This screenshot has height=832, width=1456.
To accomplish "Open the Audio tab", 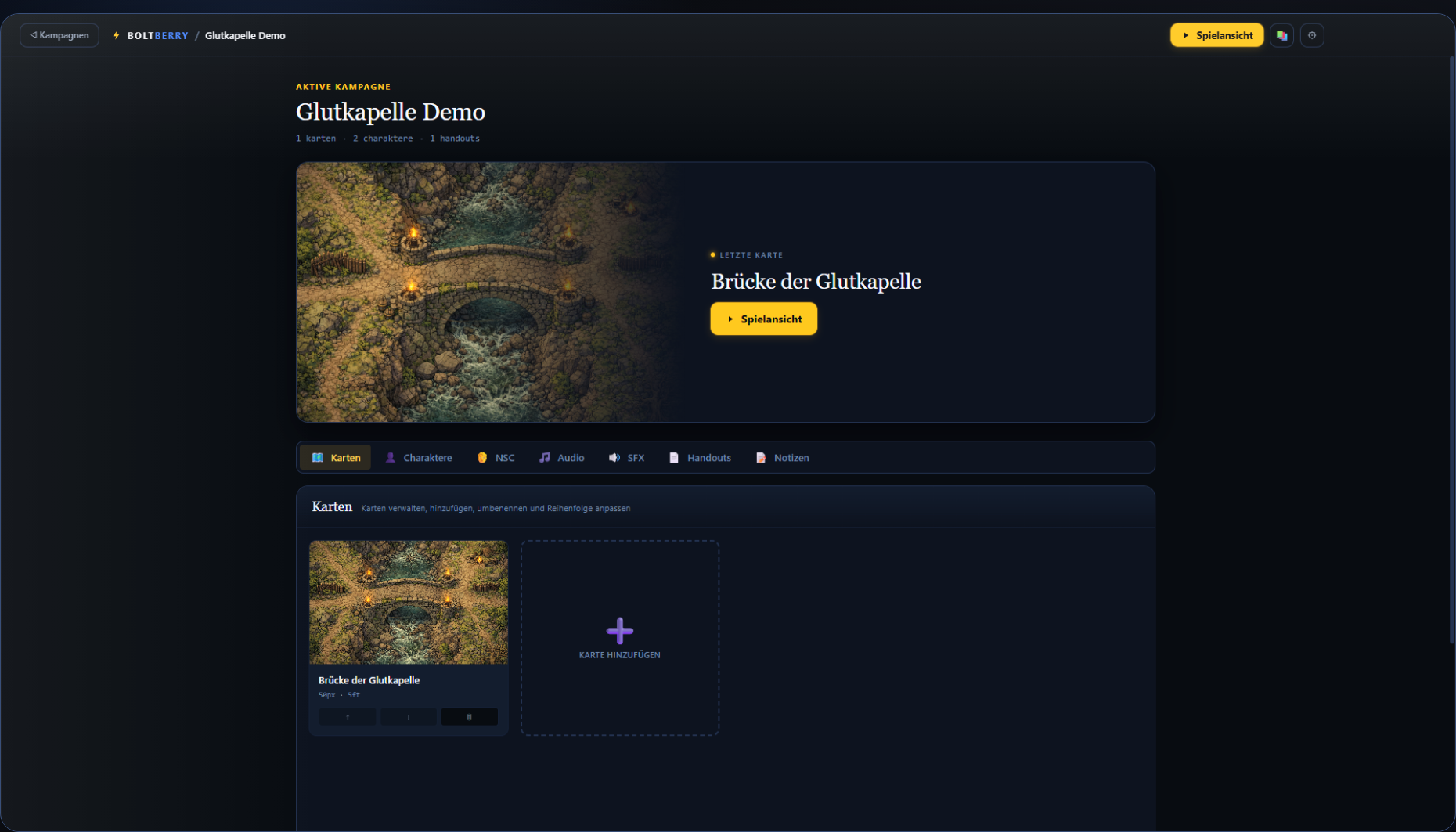I will [x=561, y=457].
